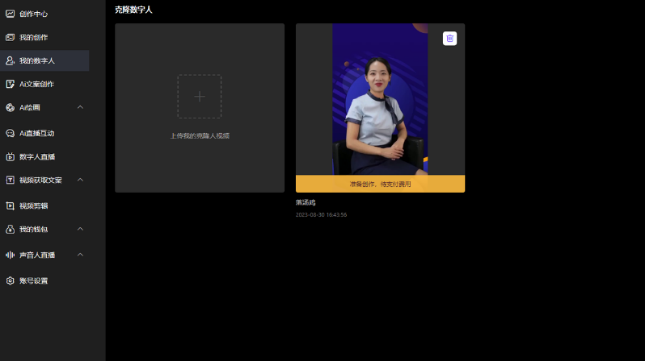
Task: Click the dashed plus upload box
Action: pos(200,97)
